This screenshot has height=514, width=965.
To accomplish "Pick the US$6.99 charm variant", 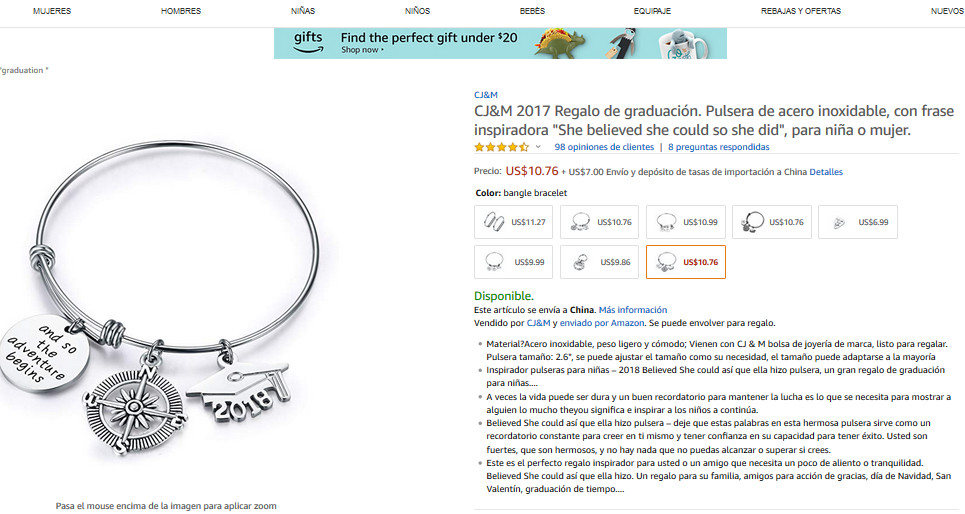I will click(x=858, y=222).
